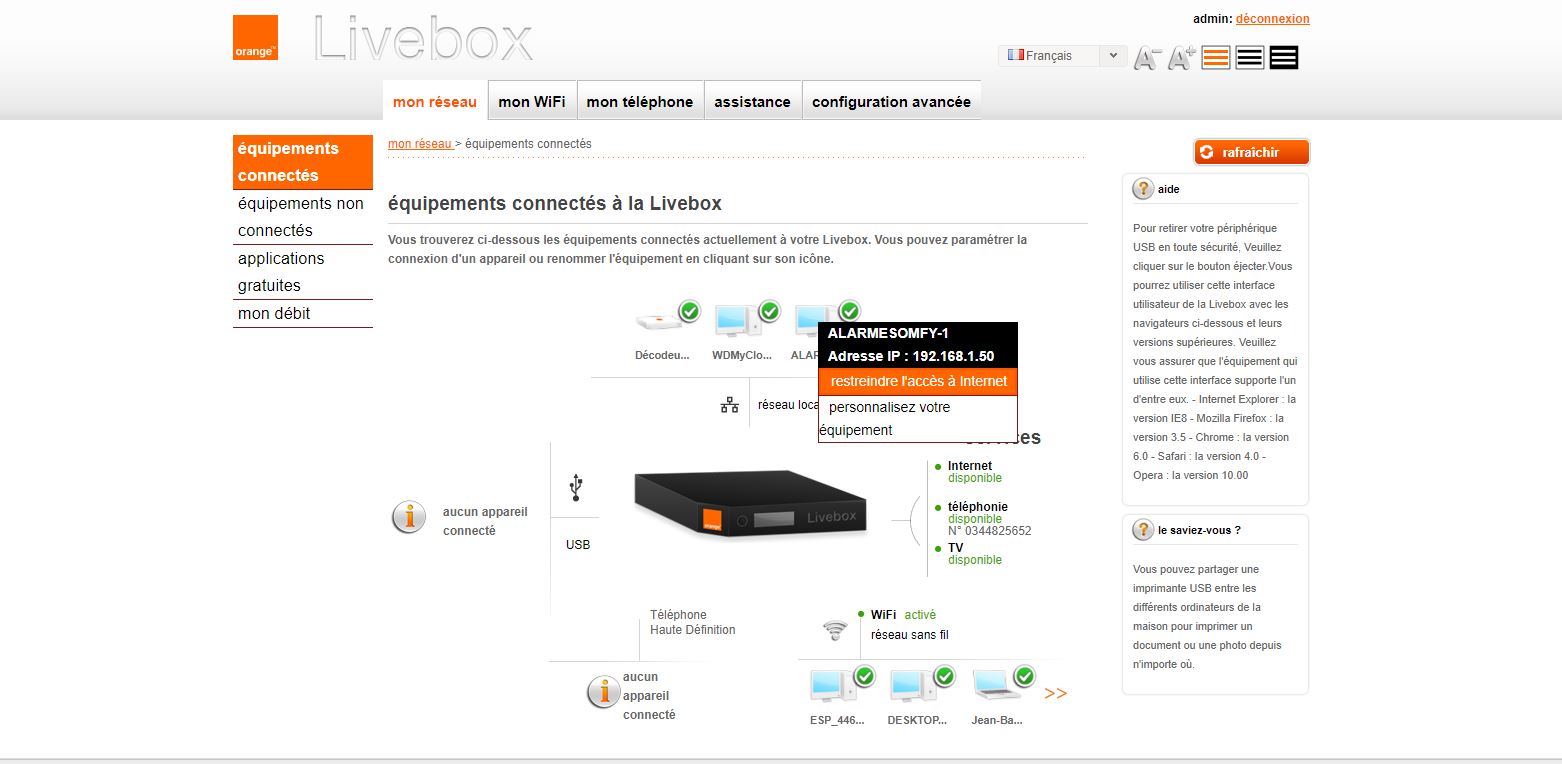This screenshot has height=764, width=1562.
Task: Show more WiFi devices with >> arrows
Action: click(x=1056, y=693)
